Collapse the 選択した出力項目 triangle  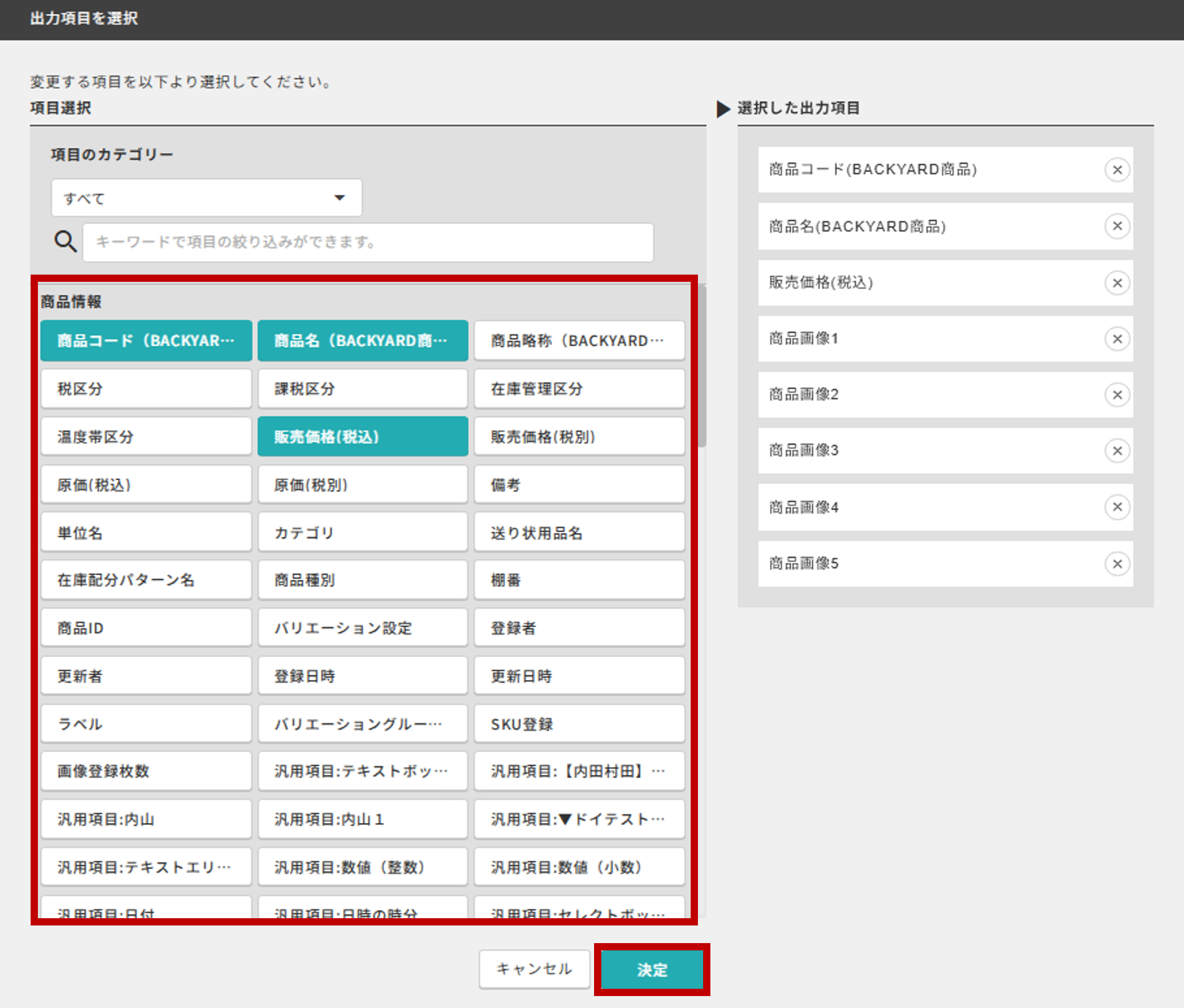tap(723, 108)
